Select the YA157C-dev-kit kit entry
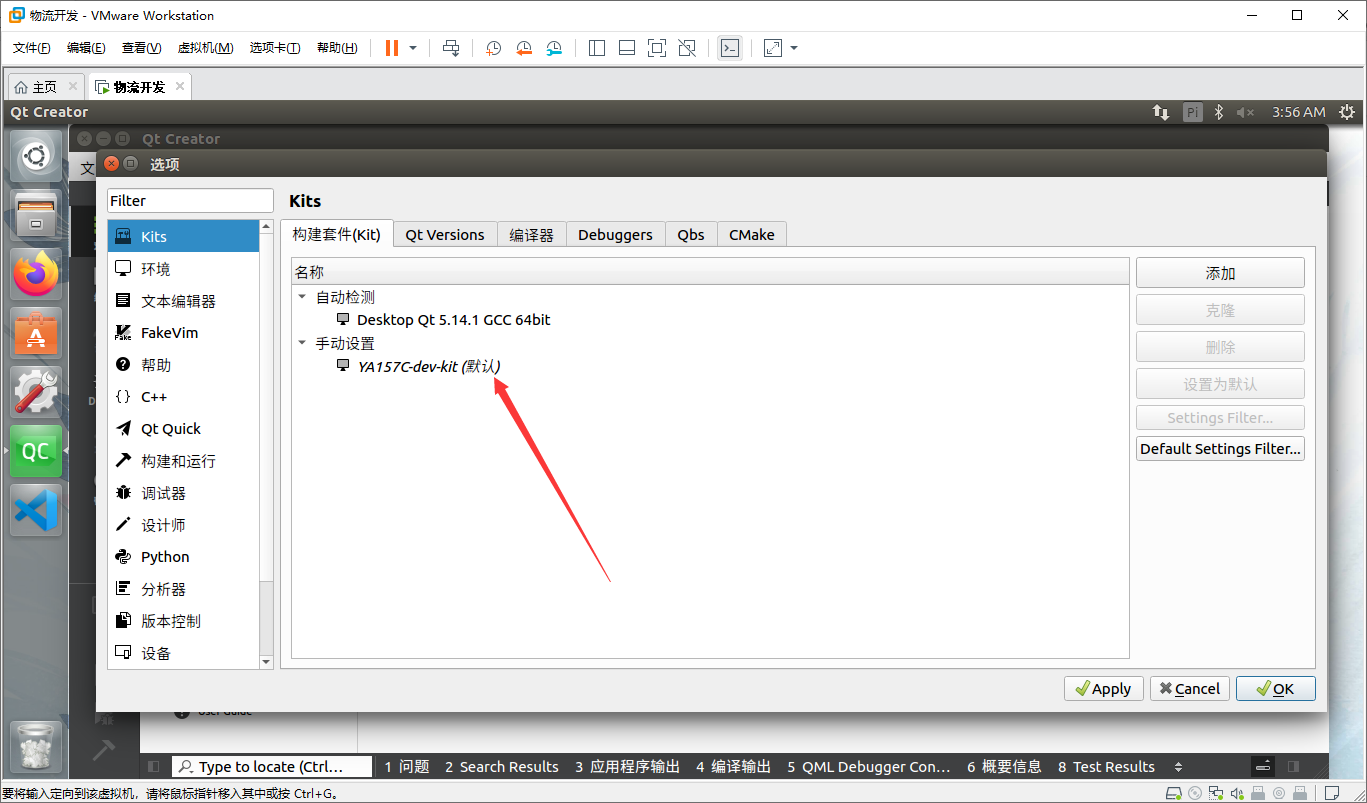Screen dimensions: 1367x803 point(429,366)
